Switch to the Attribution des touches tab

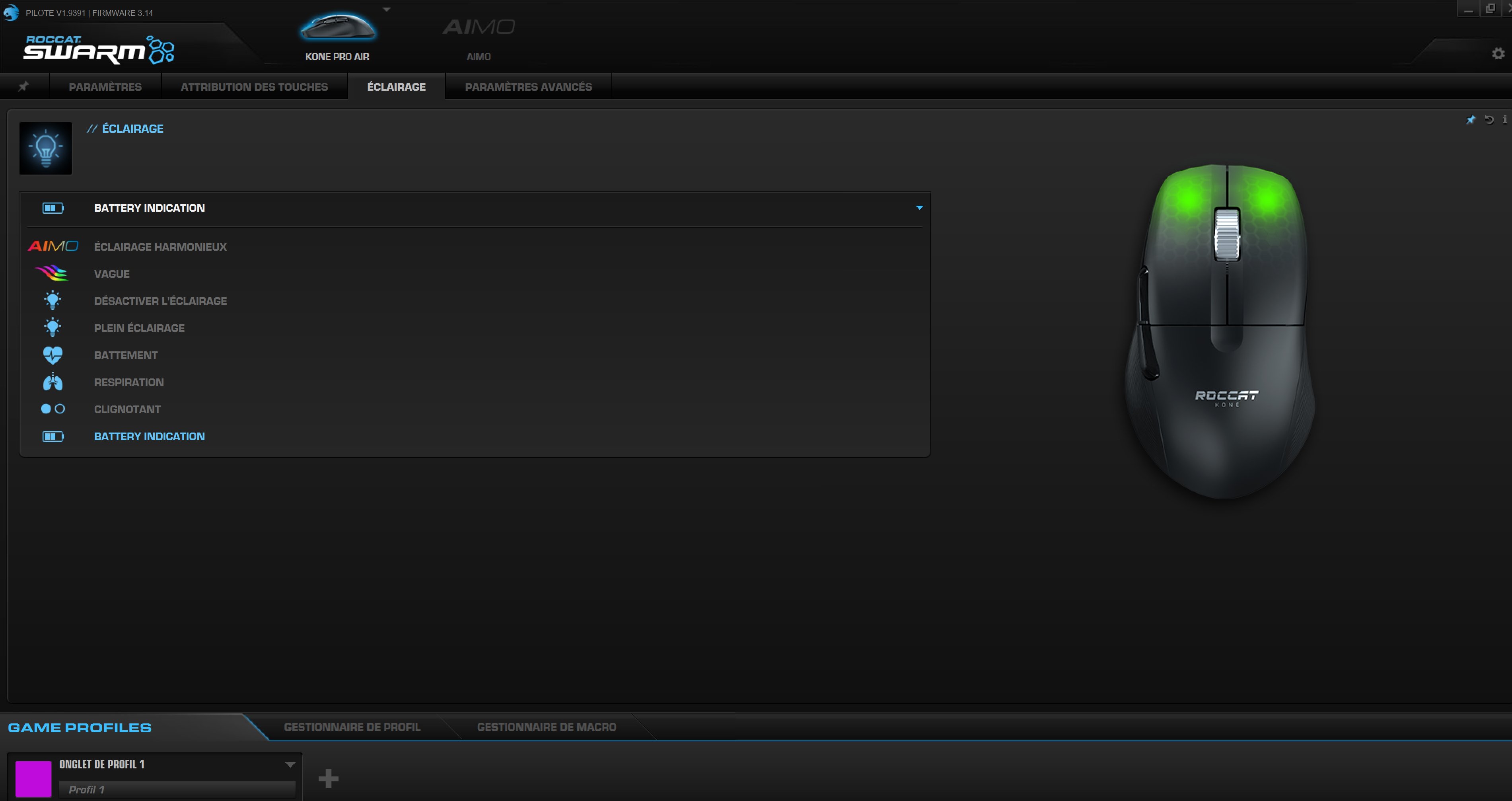(x=254, y=86)
